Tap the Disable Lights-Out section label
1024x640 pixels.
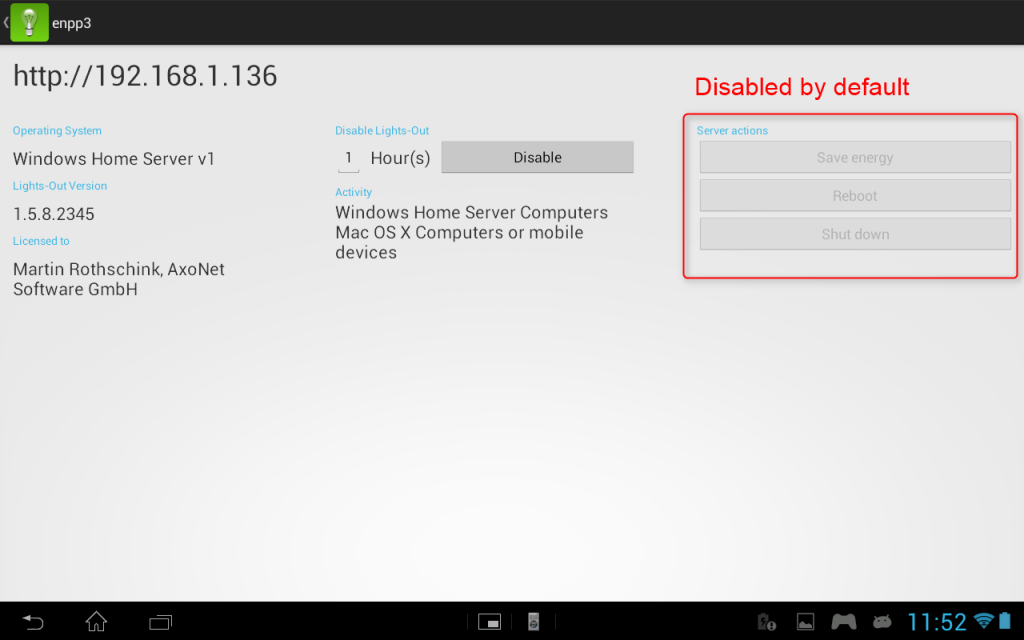point(382,131)
